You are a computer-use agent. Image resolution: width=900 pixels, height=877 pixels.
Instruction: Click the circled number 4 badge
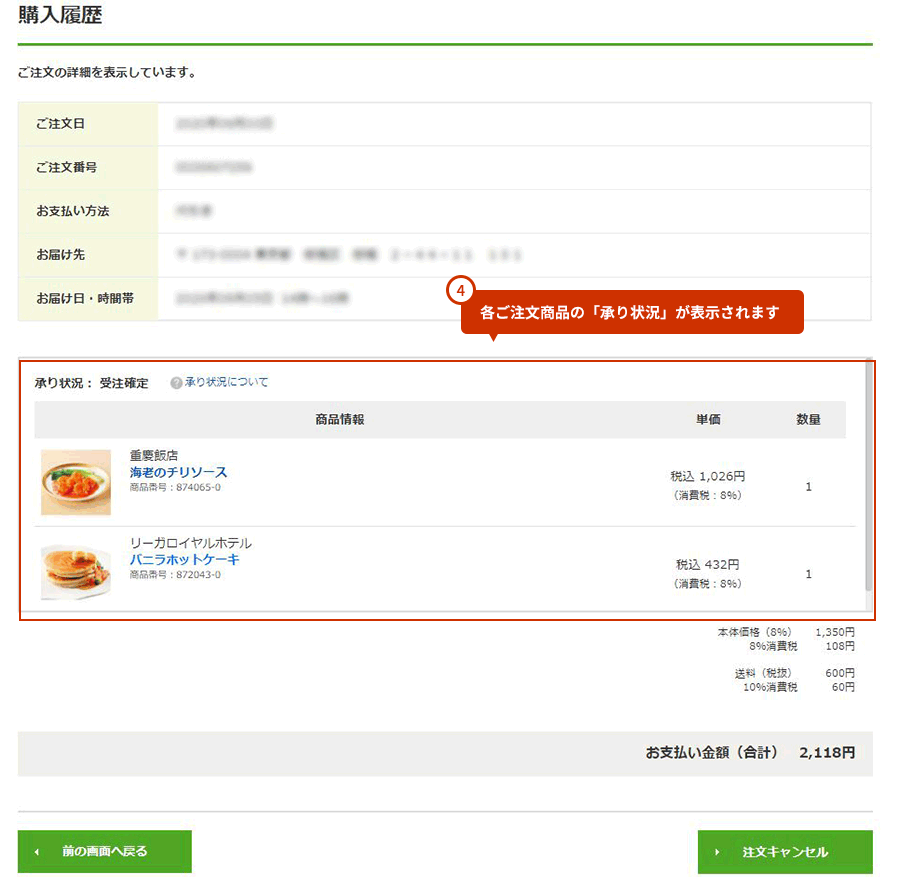point(460,290)
